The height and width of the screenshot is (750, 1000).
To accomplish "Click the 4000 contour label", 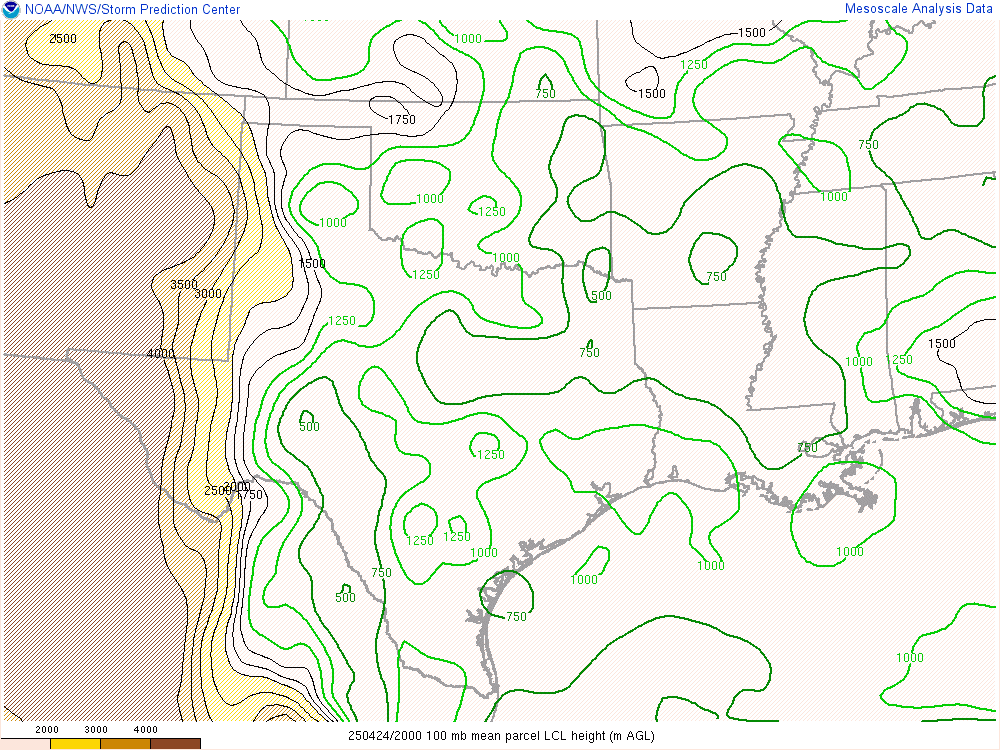I will pos(160,354).
